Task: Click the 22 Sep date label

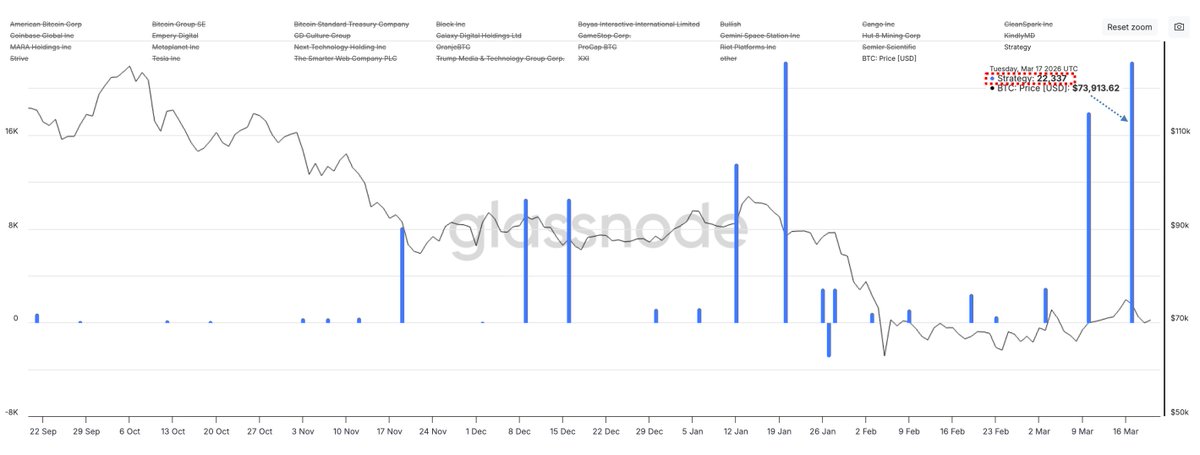Action: tap(43, 432)
